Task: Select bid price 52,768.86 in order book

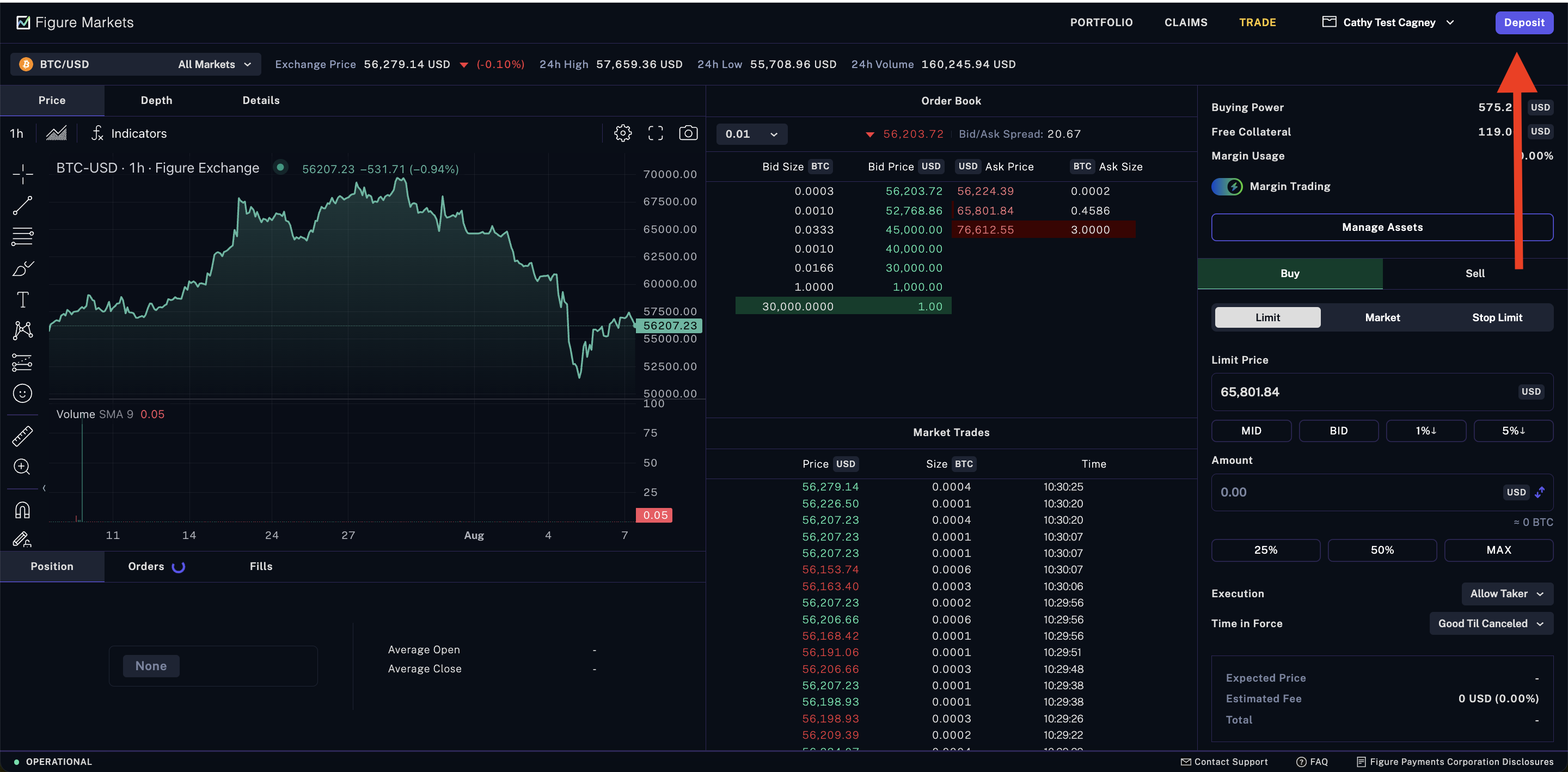Action: (x=914, y=211)
